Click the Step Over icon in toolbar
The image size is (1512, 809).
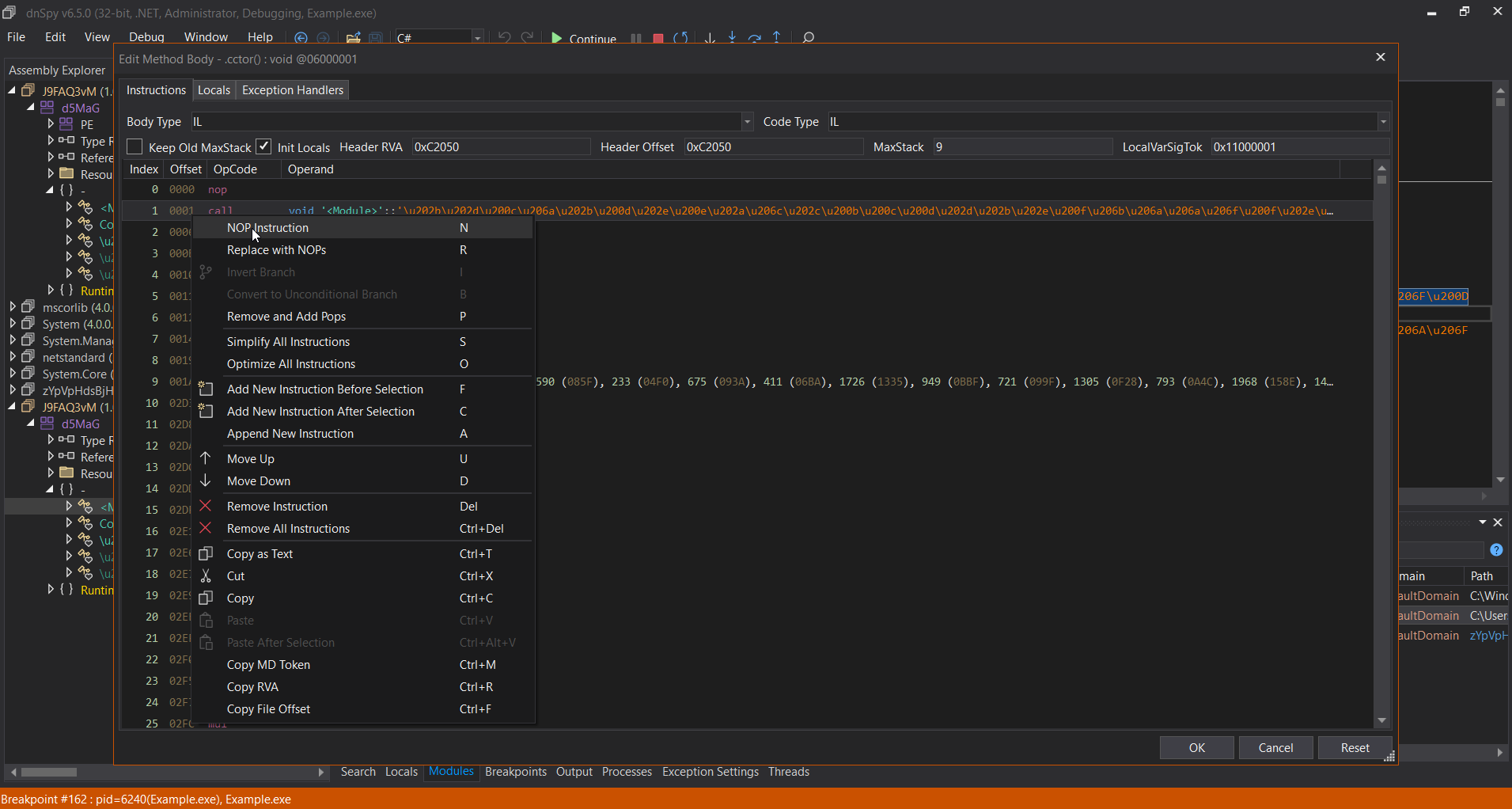tap(754, 38)
